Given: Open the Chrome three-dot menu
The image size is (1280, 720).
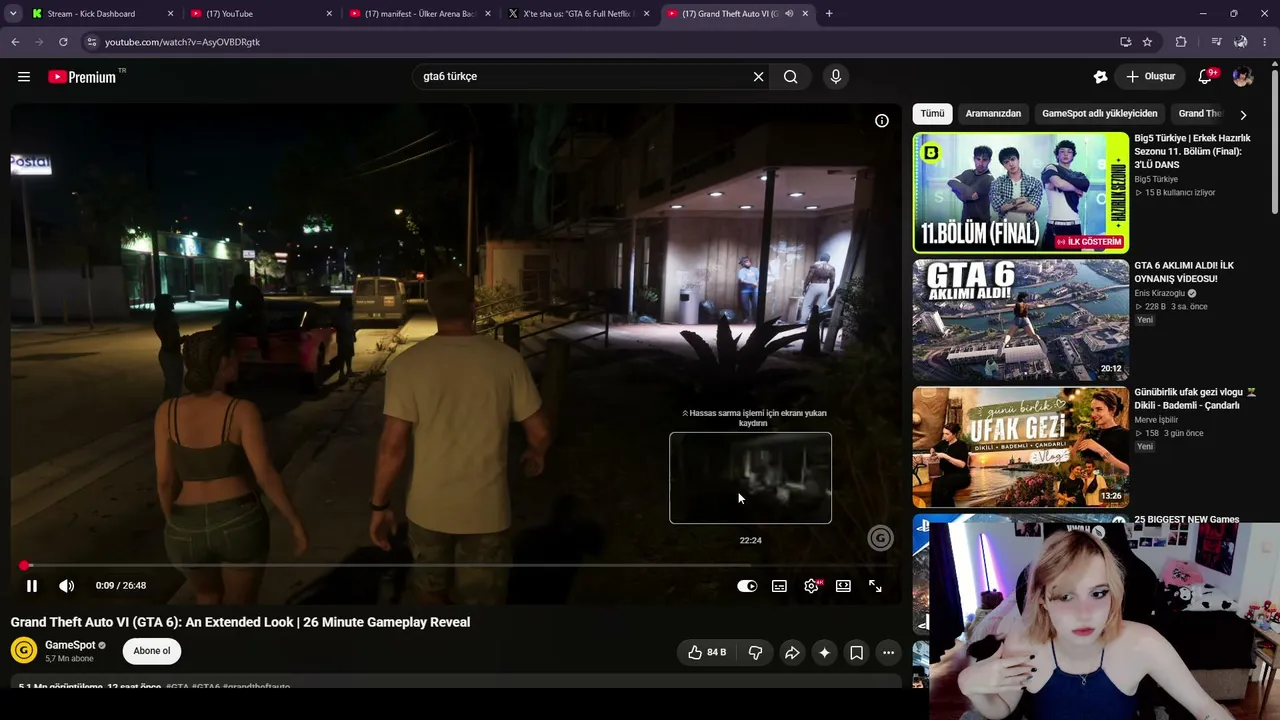Looking at the screenshot, I should click(1265, 42).
